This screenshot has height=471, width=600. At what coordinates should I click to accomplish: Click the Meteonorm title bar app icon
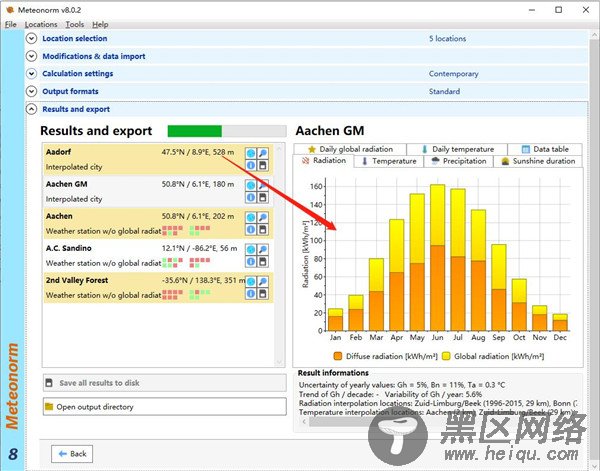click(x=10, y=10)
